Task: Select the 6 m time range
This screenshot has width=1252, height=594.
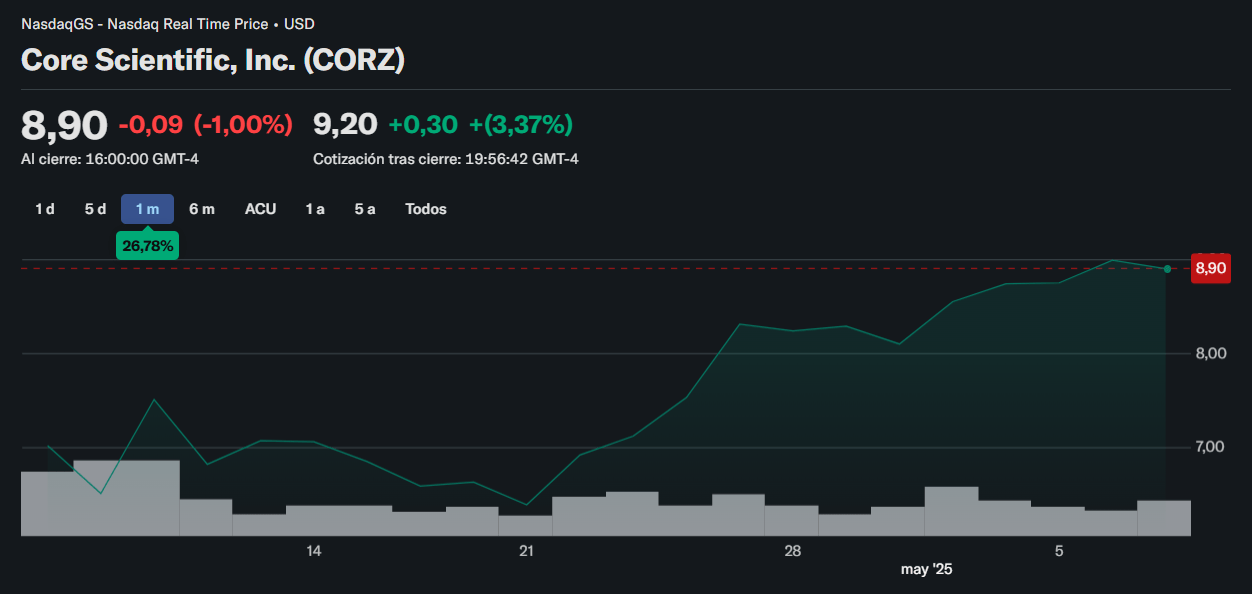Action: point(202,209)
